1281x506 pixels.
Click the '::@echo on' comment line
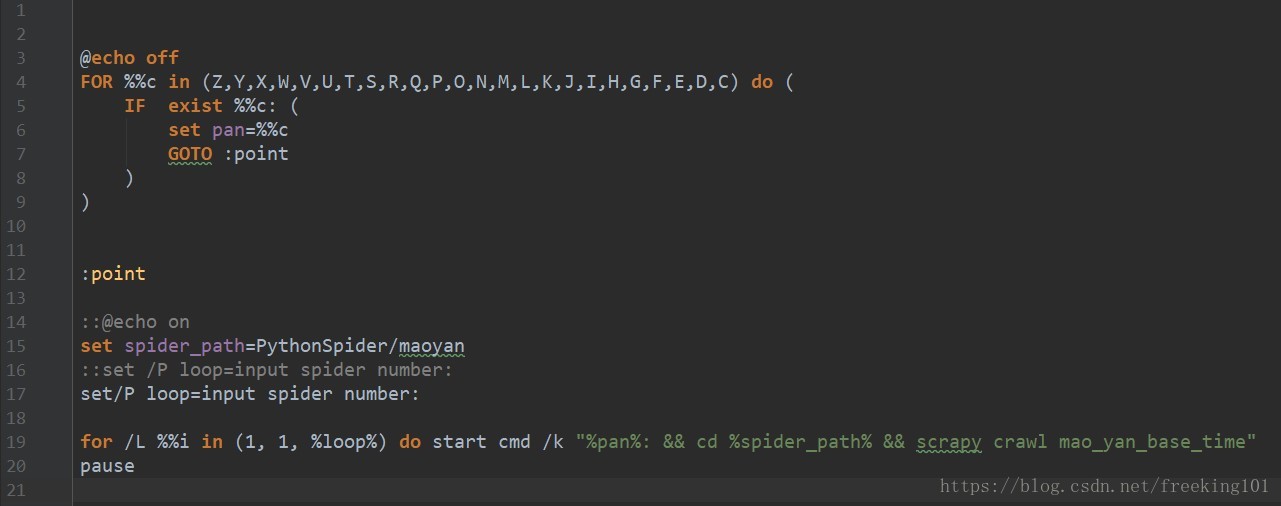(x=135, y=322)
